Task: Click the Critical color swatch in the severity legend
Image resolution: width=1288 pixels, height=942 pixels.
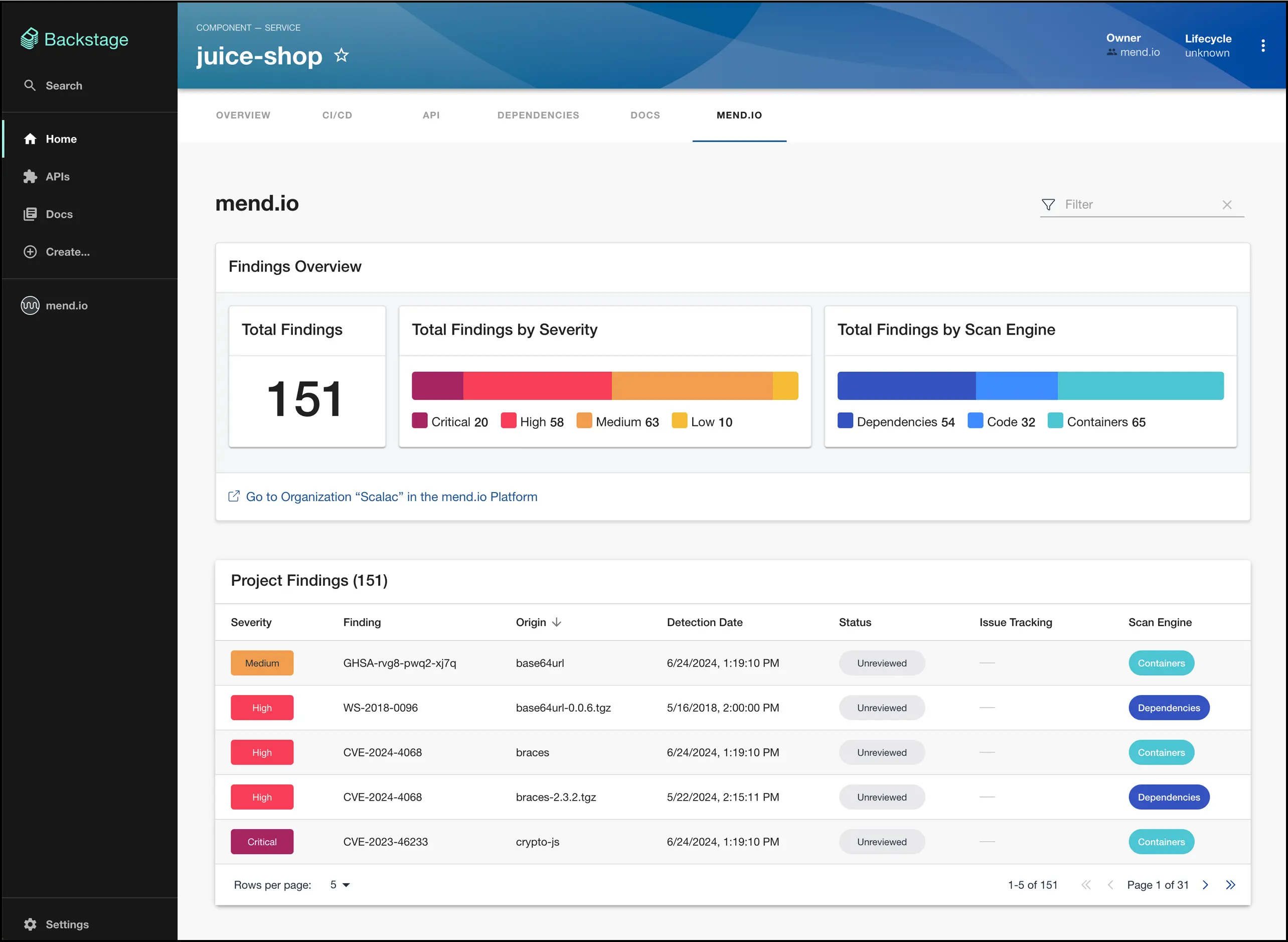Action: [x=420, y=421]
